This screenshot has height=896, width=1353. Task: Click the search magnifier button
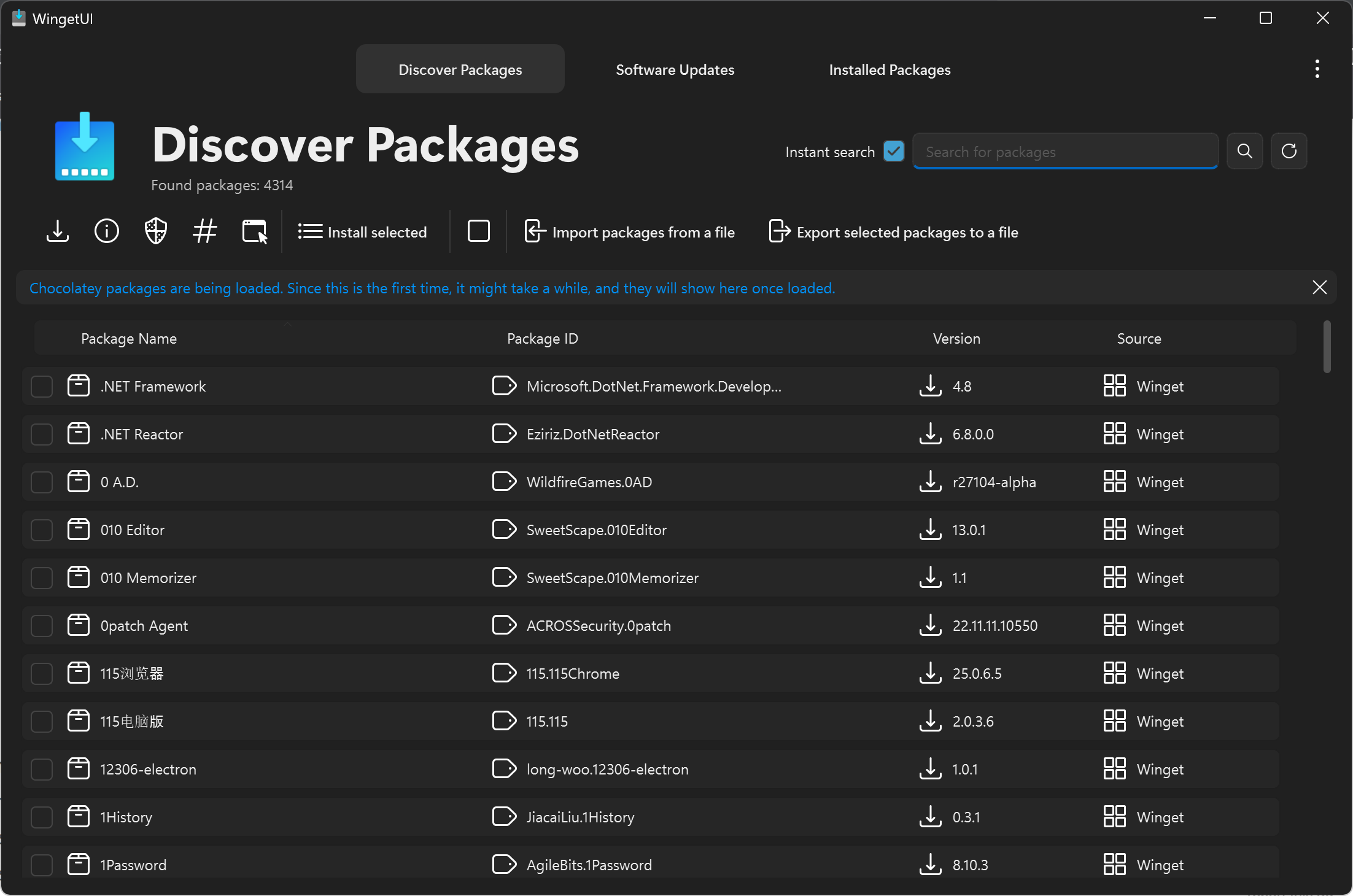tap(1245, 151)
